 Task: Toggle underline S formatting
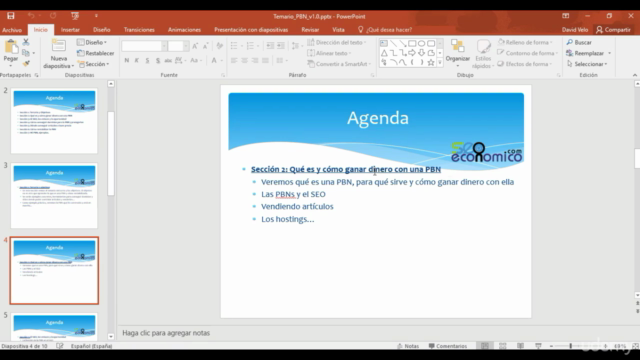[x=147, y=60]
